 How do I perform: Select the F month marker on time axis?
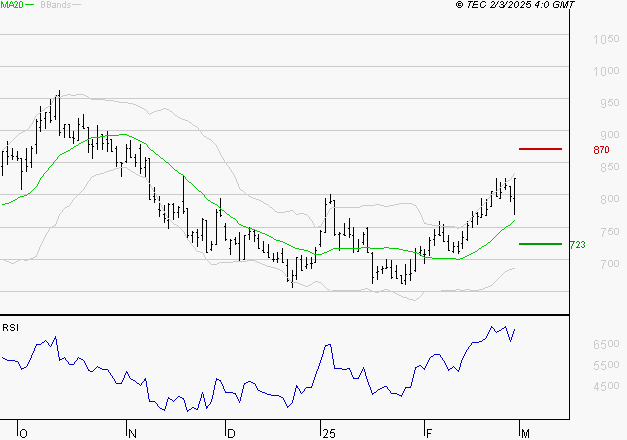(429, 434)
